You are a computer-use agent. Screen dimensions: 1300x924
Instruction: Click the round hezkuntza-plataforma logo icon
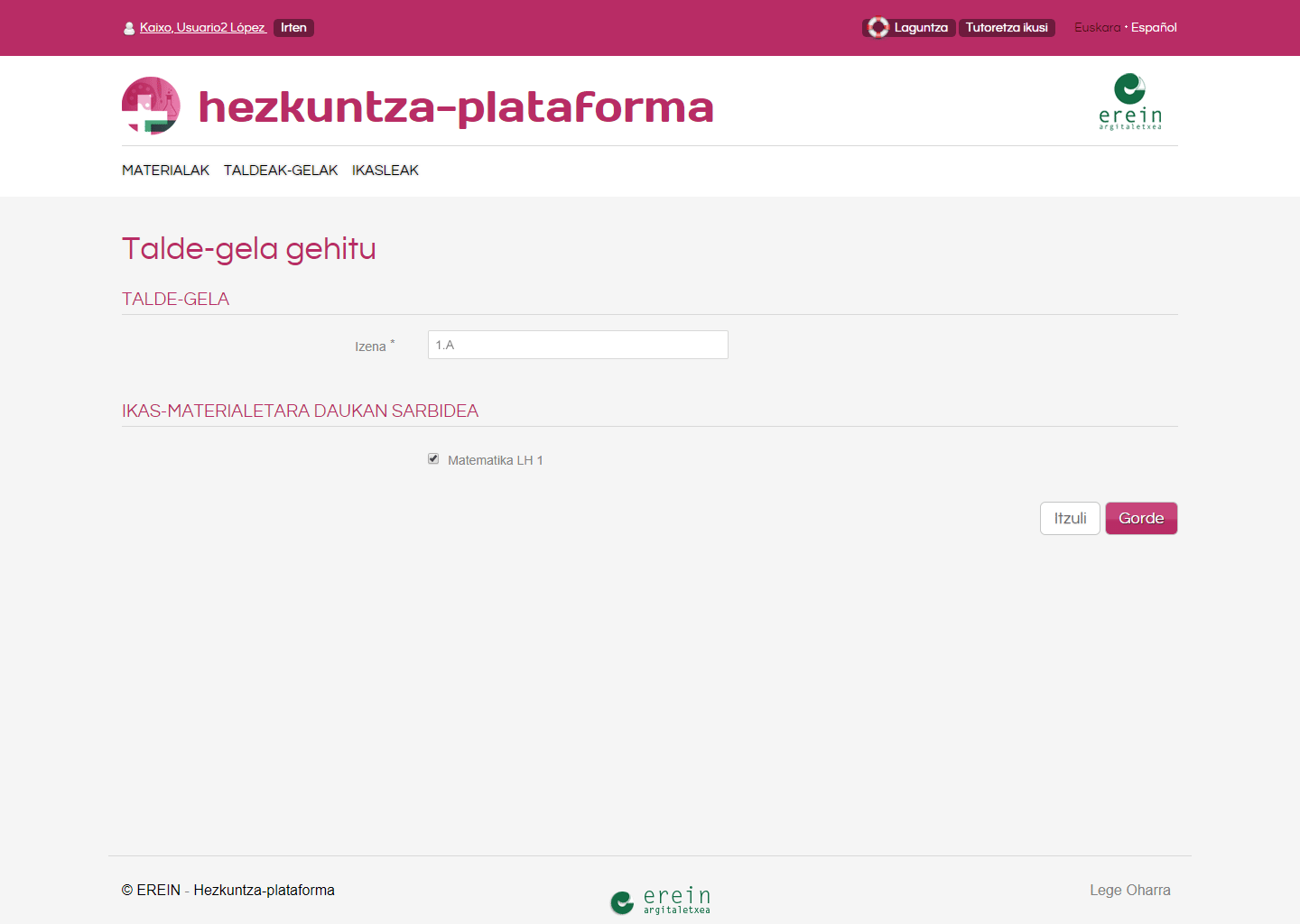click(x=151, y=106)
